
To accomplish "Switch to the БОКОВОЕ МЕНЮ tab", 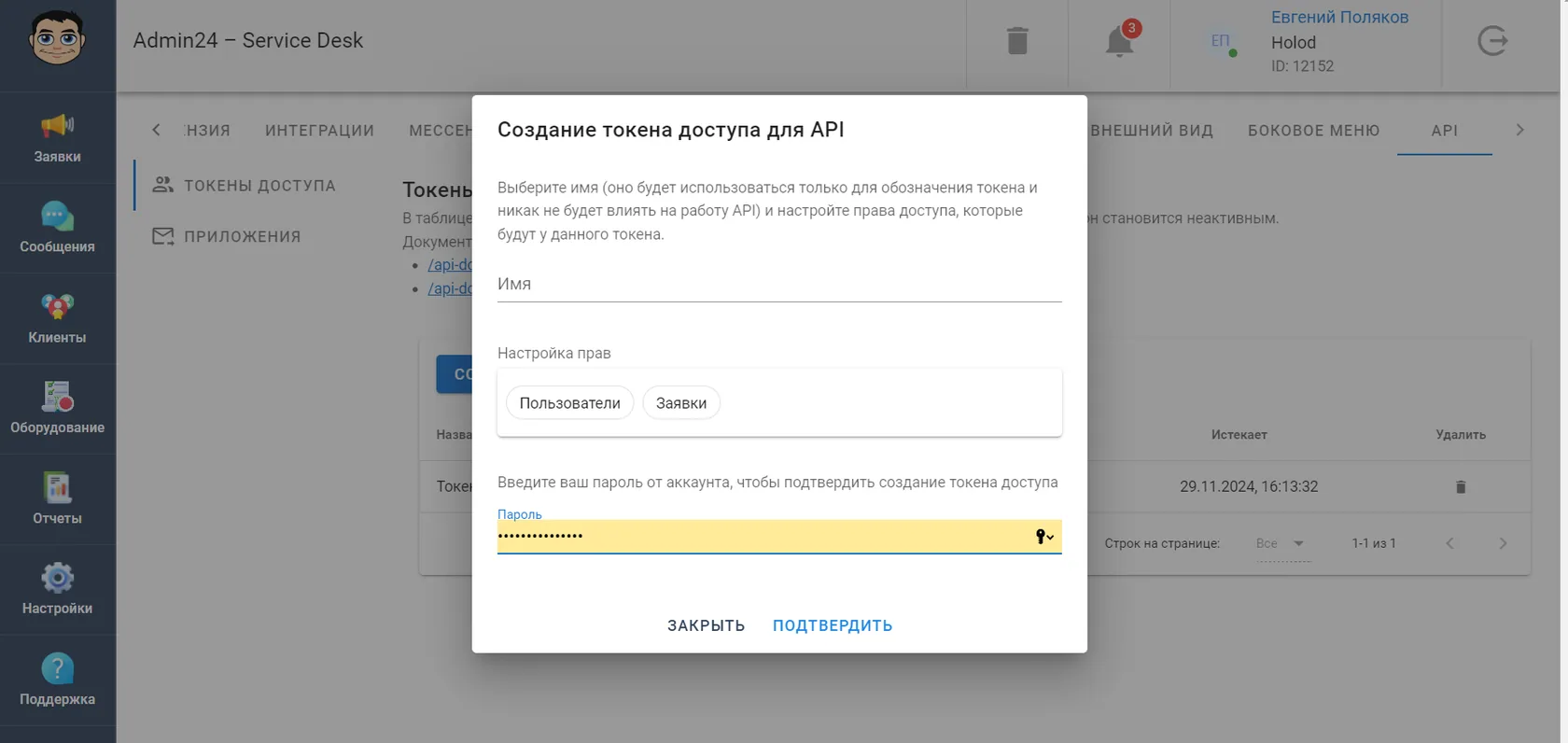I will pos(1314,131).
